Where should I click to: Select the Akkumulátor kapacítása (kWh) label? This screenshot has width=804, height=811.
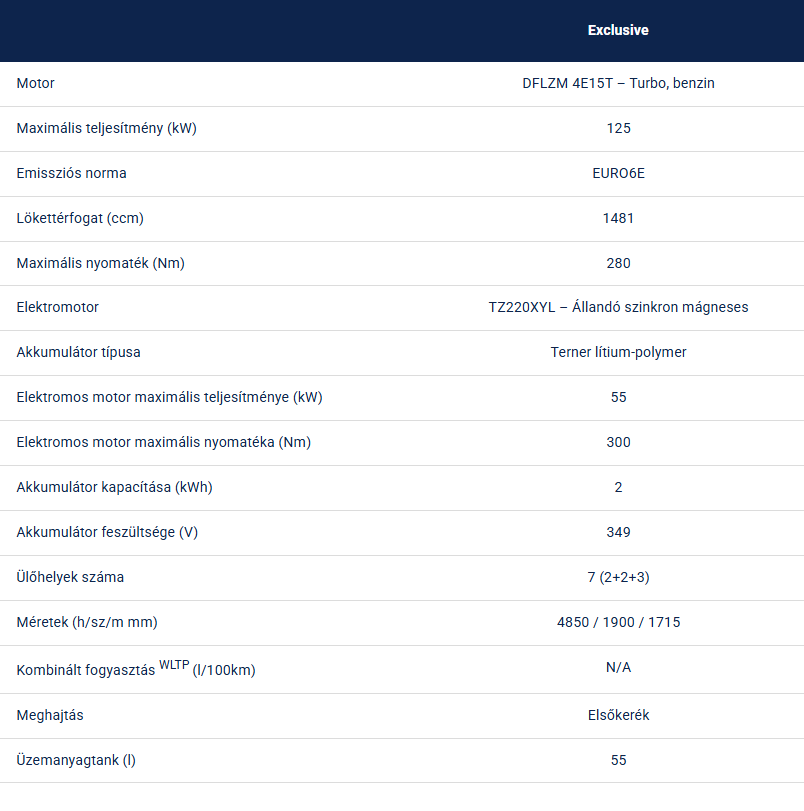pos(114,487)
